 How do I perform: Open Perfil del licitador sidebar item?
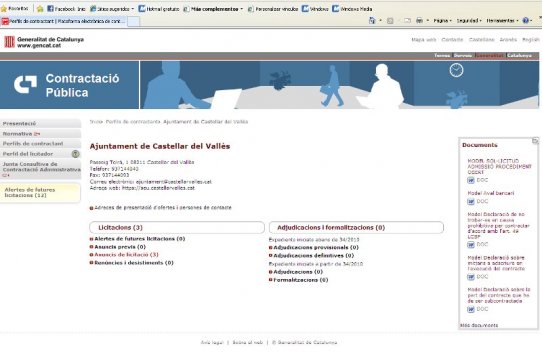pos(28,154)
